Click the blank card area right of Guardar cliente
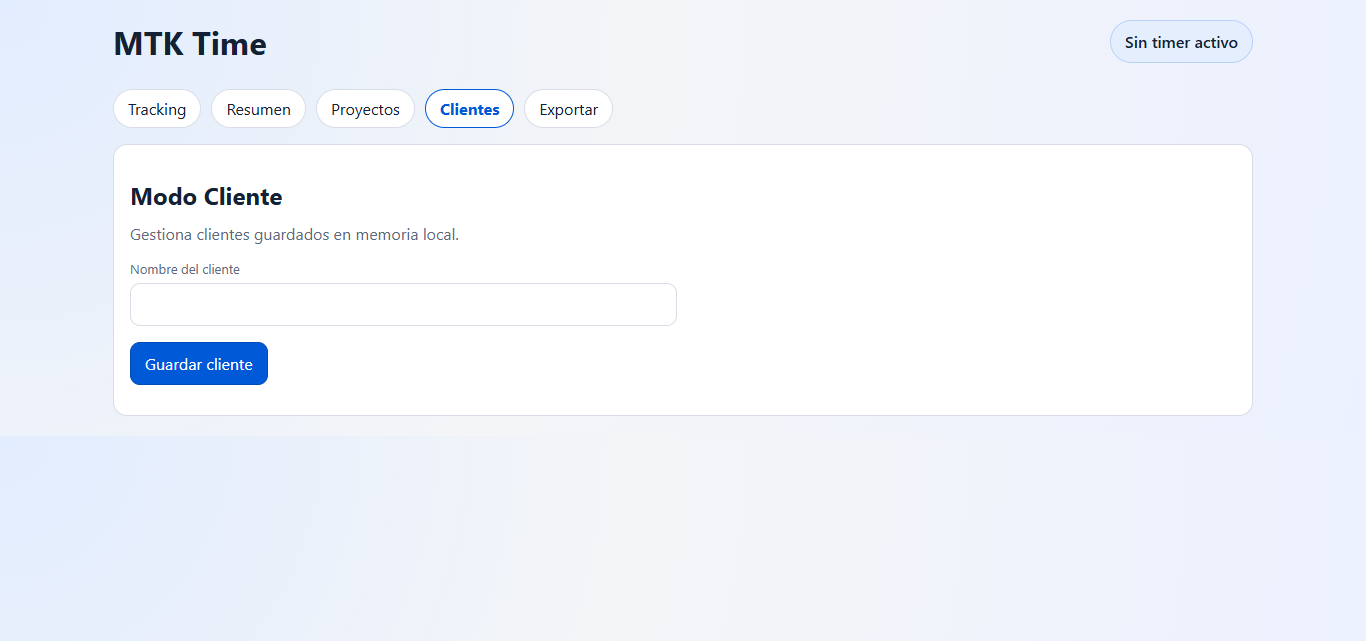The width and height of the screenshot is (1366, 641). (x=700, y=364)
